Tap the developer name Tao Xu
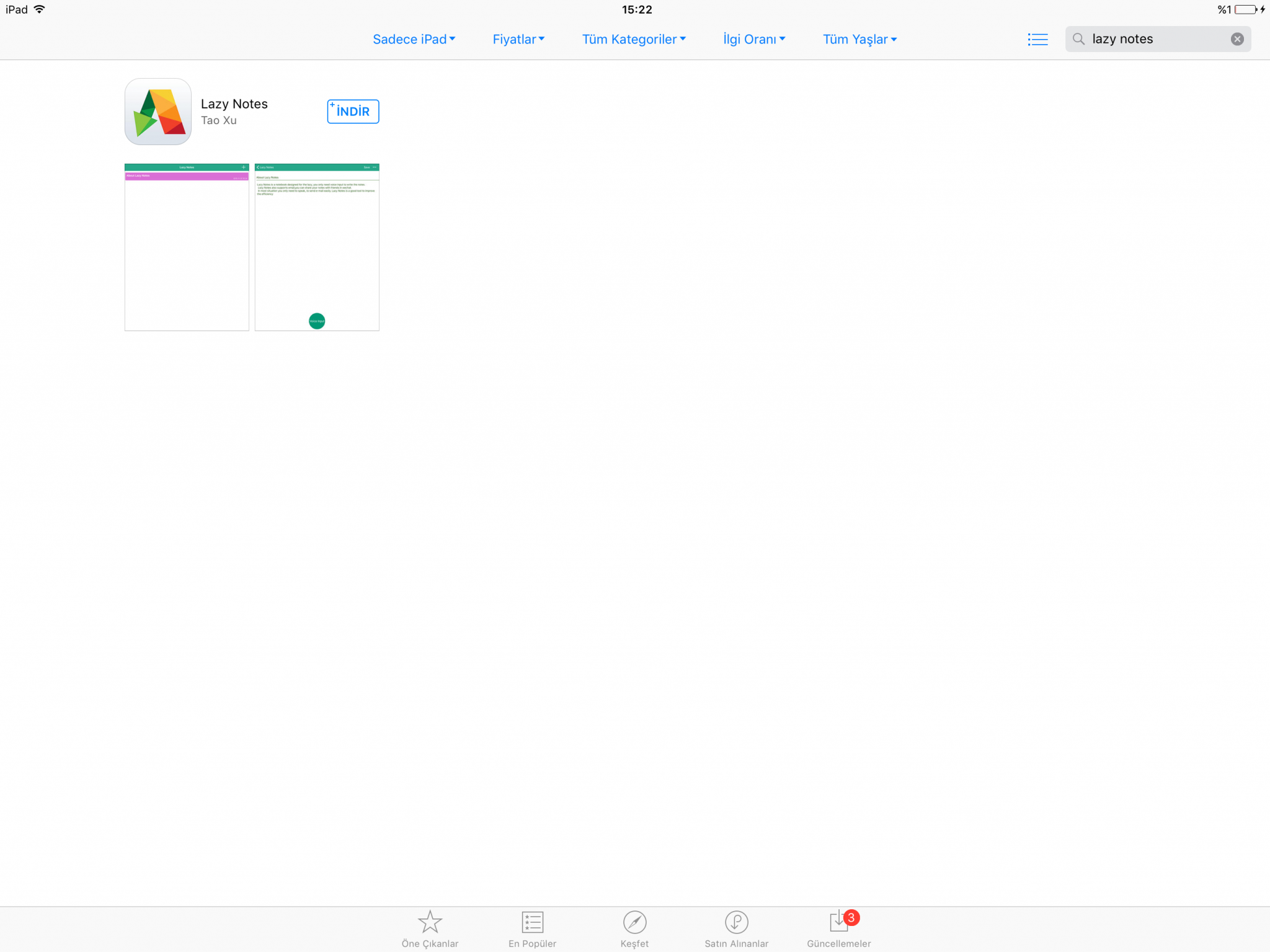 (x=219, y=120)
